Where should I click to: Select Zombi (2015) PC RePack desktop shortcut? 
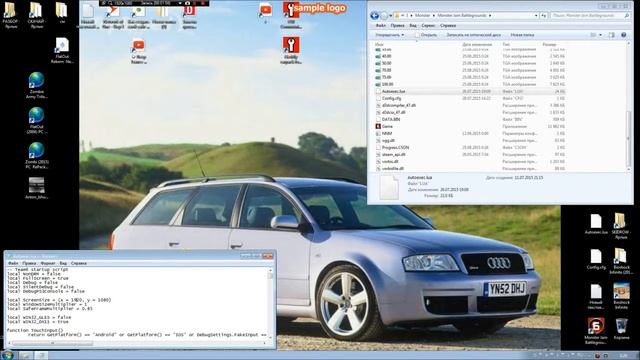tap(37, 156)
